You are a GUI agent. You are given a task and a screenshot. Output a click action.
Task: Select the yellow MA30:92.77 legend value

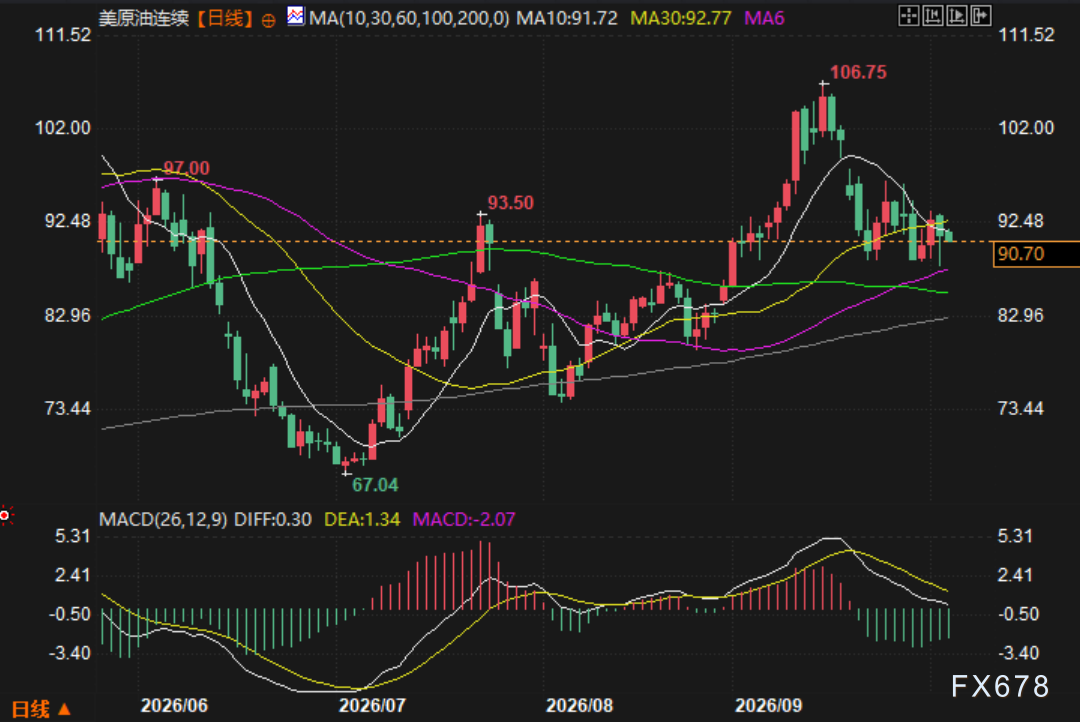pyautogui.click(x=681, y=18)
